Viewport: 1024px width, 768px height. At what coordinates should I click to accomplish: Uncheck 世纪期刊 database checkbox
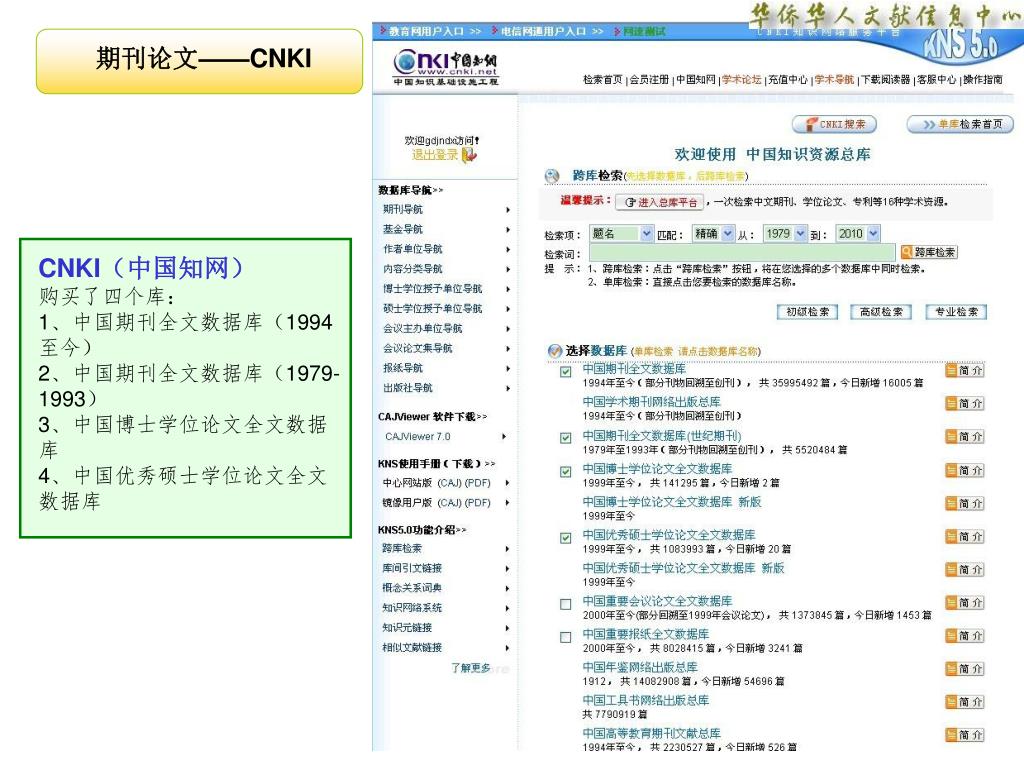566,438
